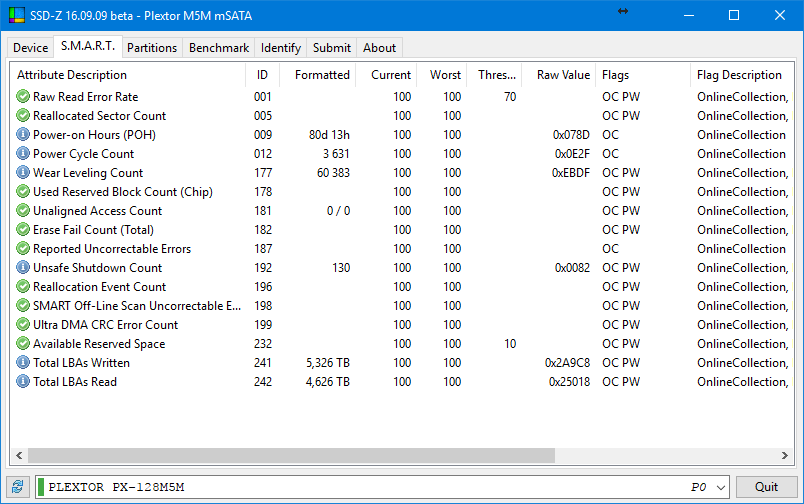Open the drive selection dropdown arrow
Viewport: 804px width, 504px height.
click(x=721, y=487)
